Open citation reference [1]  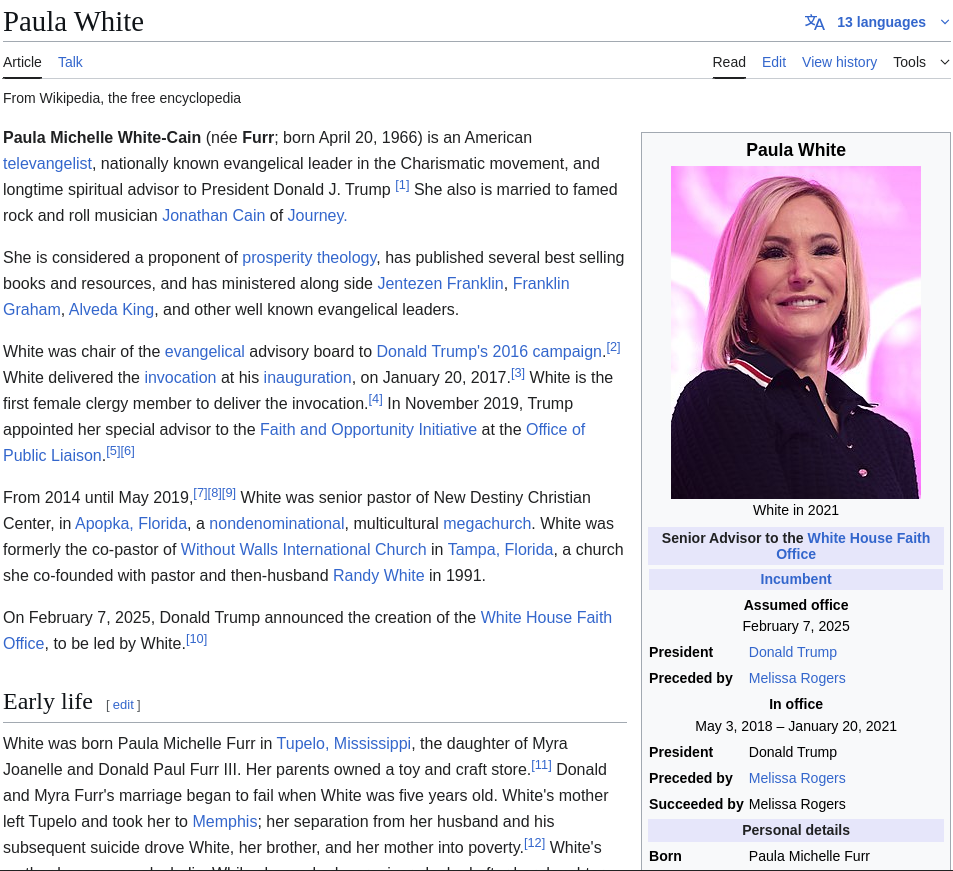tap(402, 185)
